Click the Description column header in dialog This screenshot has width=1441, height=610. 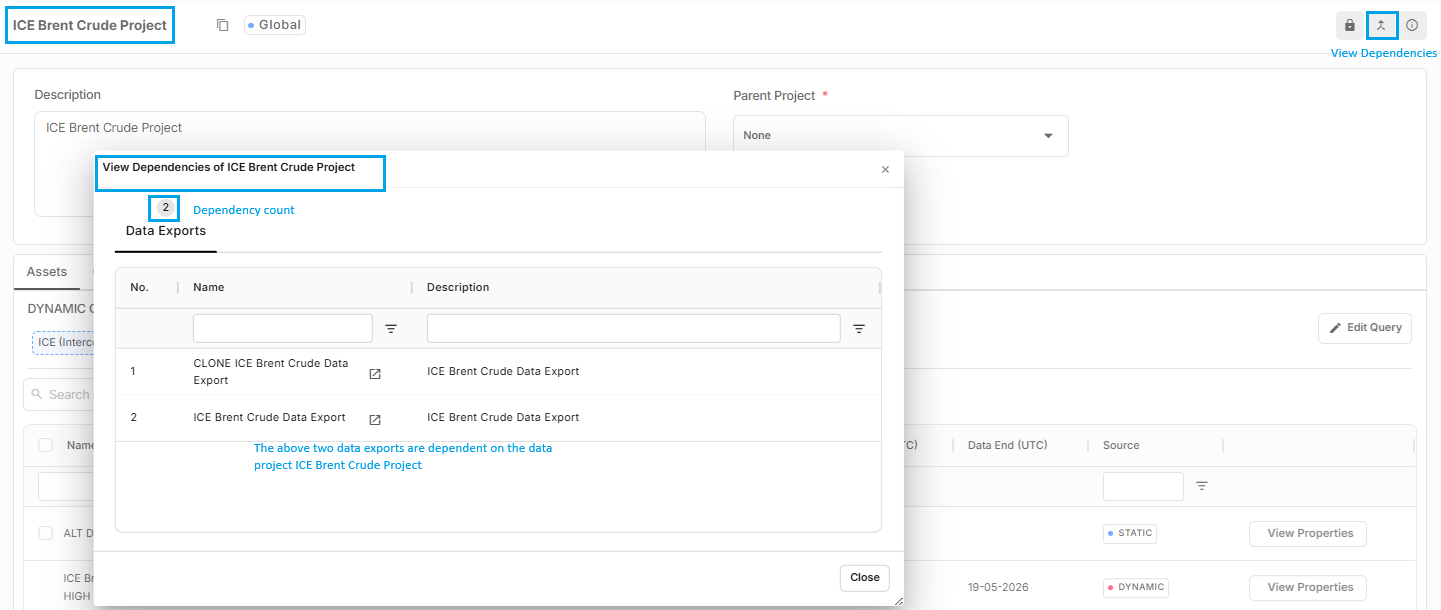(458, 287)
